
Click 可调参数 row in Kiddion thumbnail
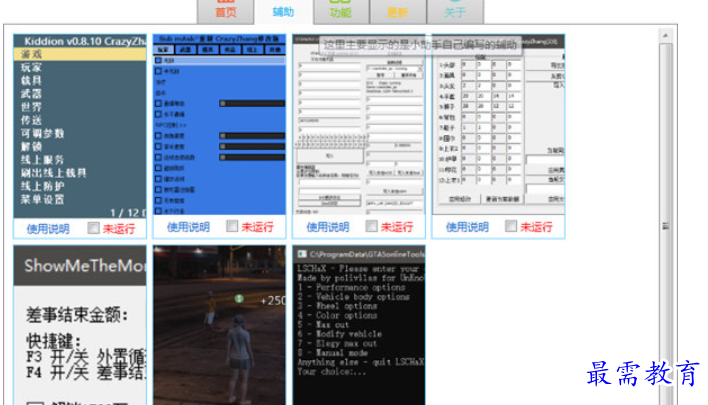(x=80, y=134)
